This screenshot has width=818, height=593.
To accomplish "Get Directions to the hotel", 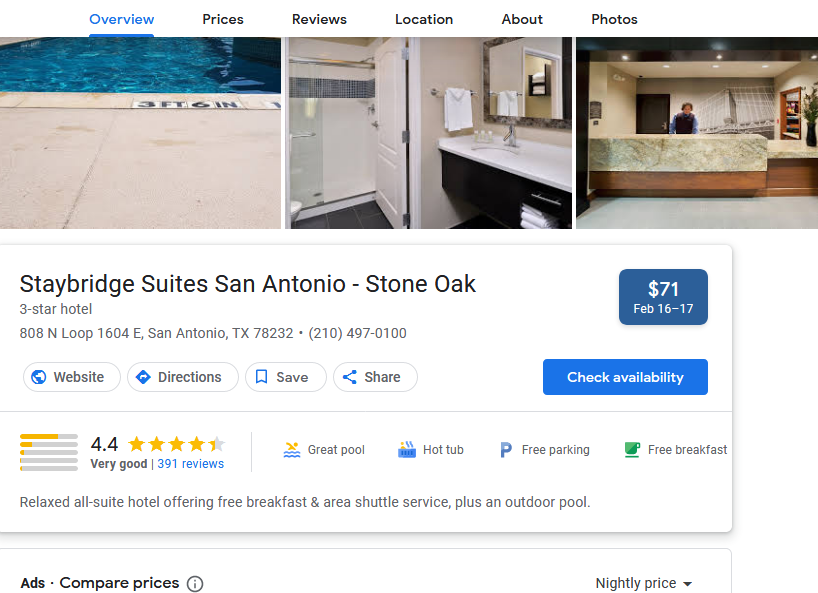I will coord(183,377).
